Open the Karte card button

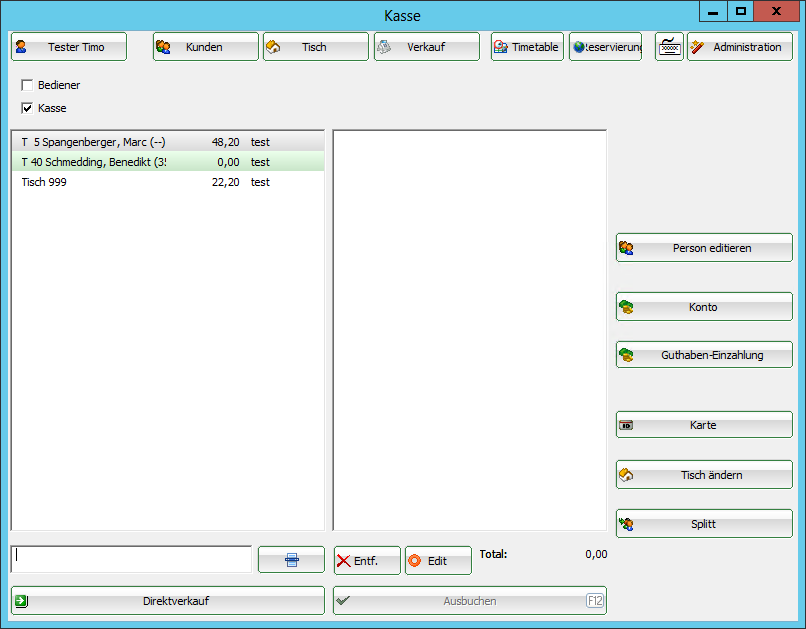pyautogui.click(x=703, y=425)
